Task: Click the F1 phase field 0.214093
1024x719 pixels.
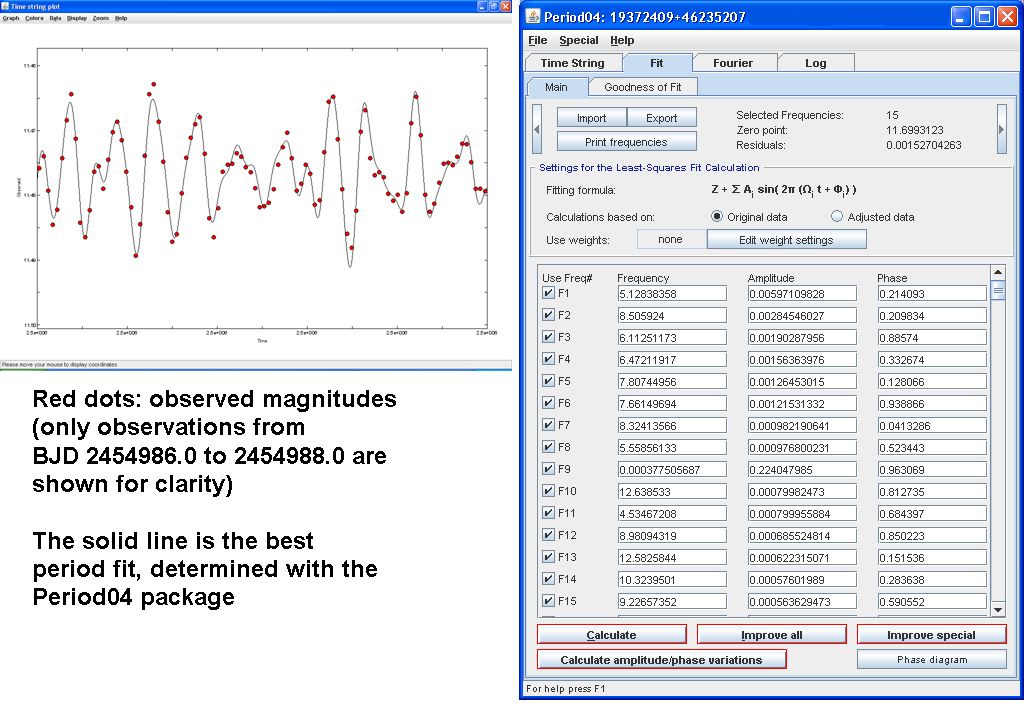Action: coord(932,294)
